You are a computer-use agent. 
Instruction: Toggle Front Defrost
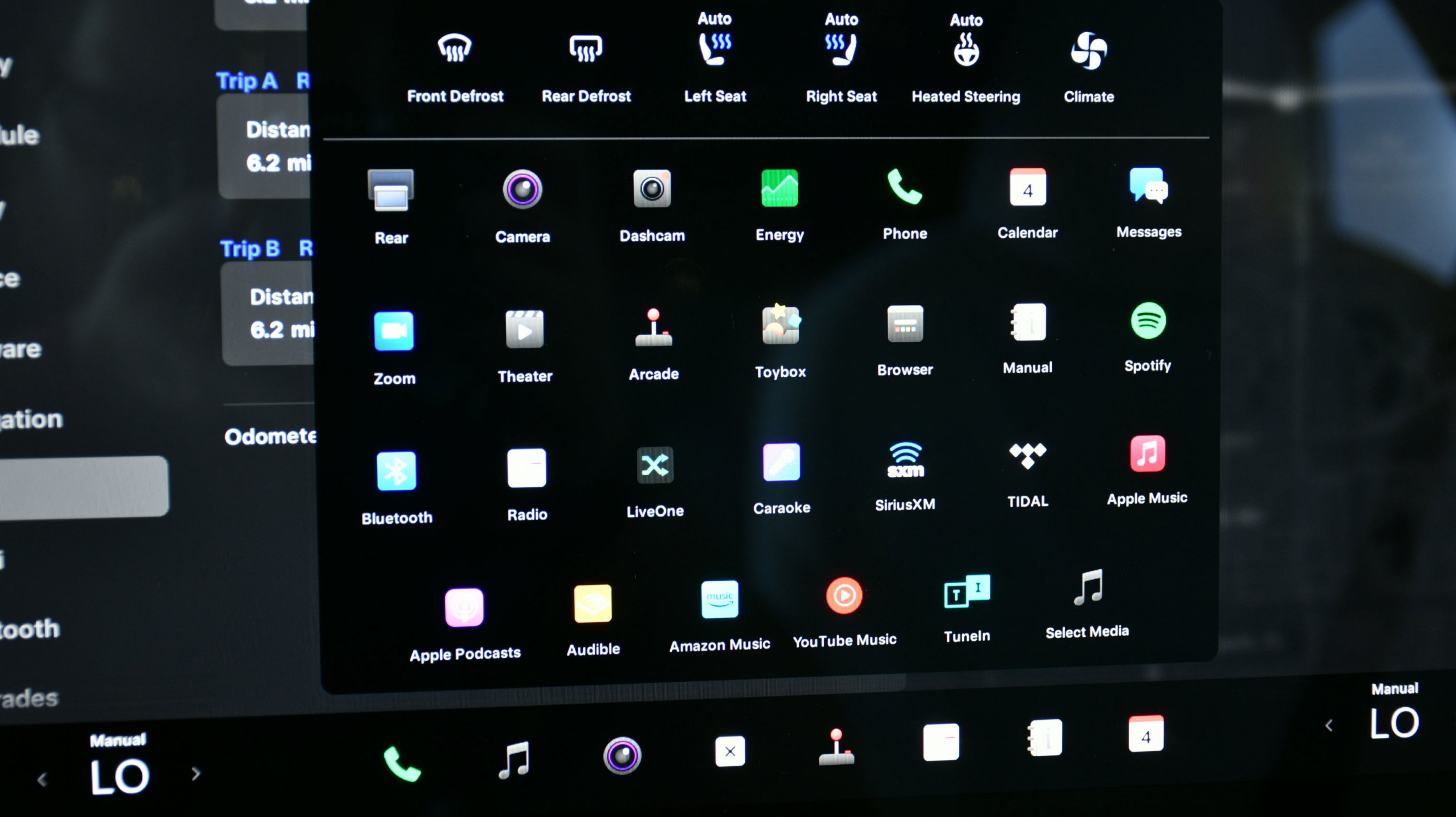[x=455, y=68]
